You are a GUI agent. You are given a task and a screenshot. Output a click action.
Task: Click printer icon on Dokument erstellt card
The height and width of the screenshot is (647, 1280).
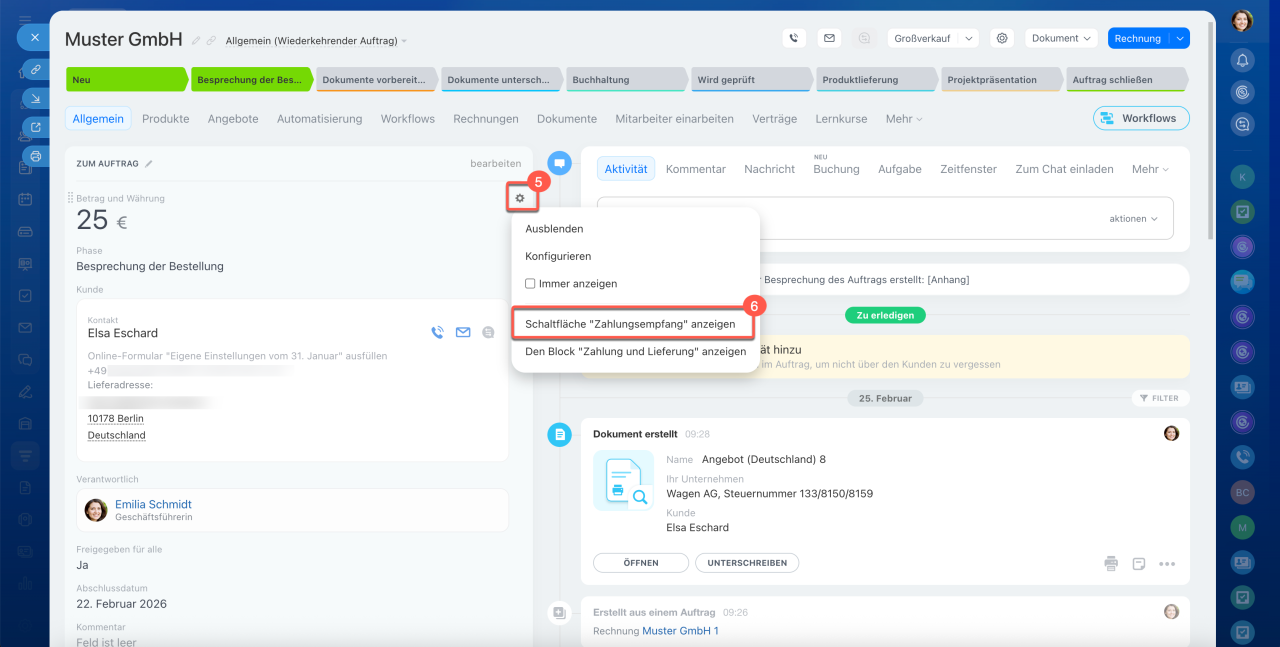1111,563
